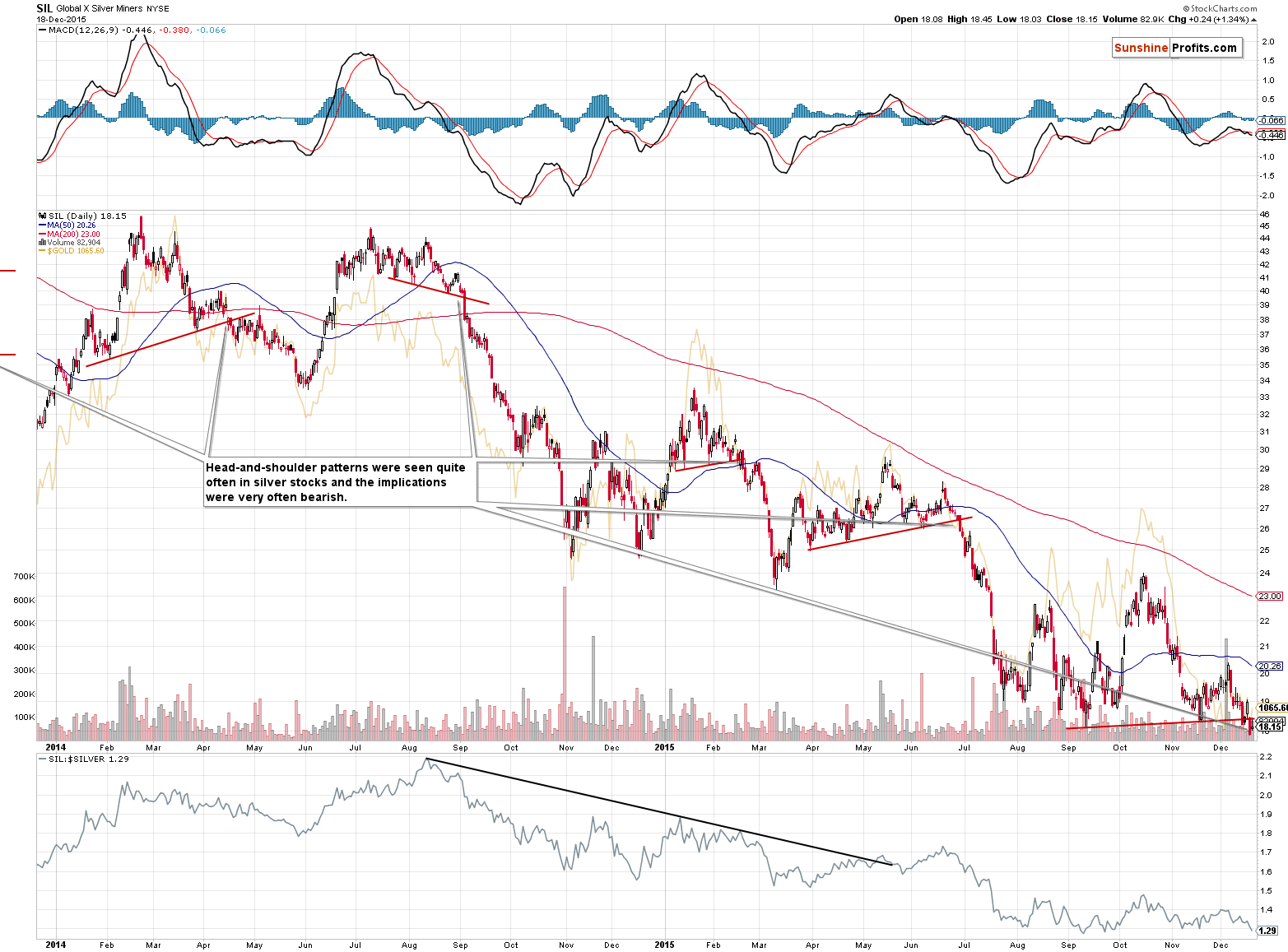
Task: Click the Open 18.08 value
Action: coord(918,19)
